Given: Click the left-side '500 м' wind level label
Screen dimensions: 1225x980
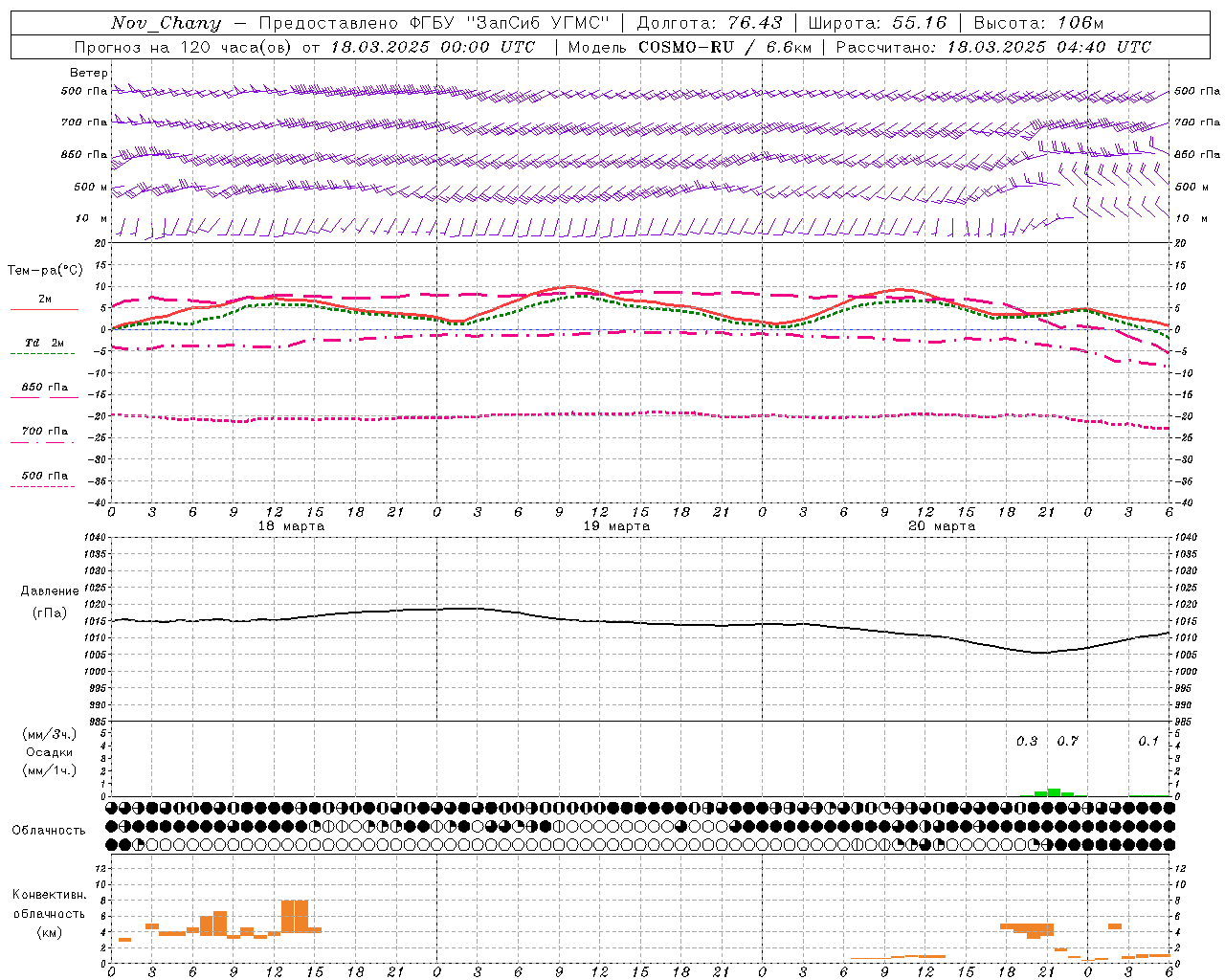Looking at the screenshot, I should click(x=91, y=188).
